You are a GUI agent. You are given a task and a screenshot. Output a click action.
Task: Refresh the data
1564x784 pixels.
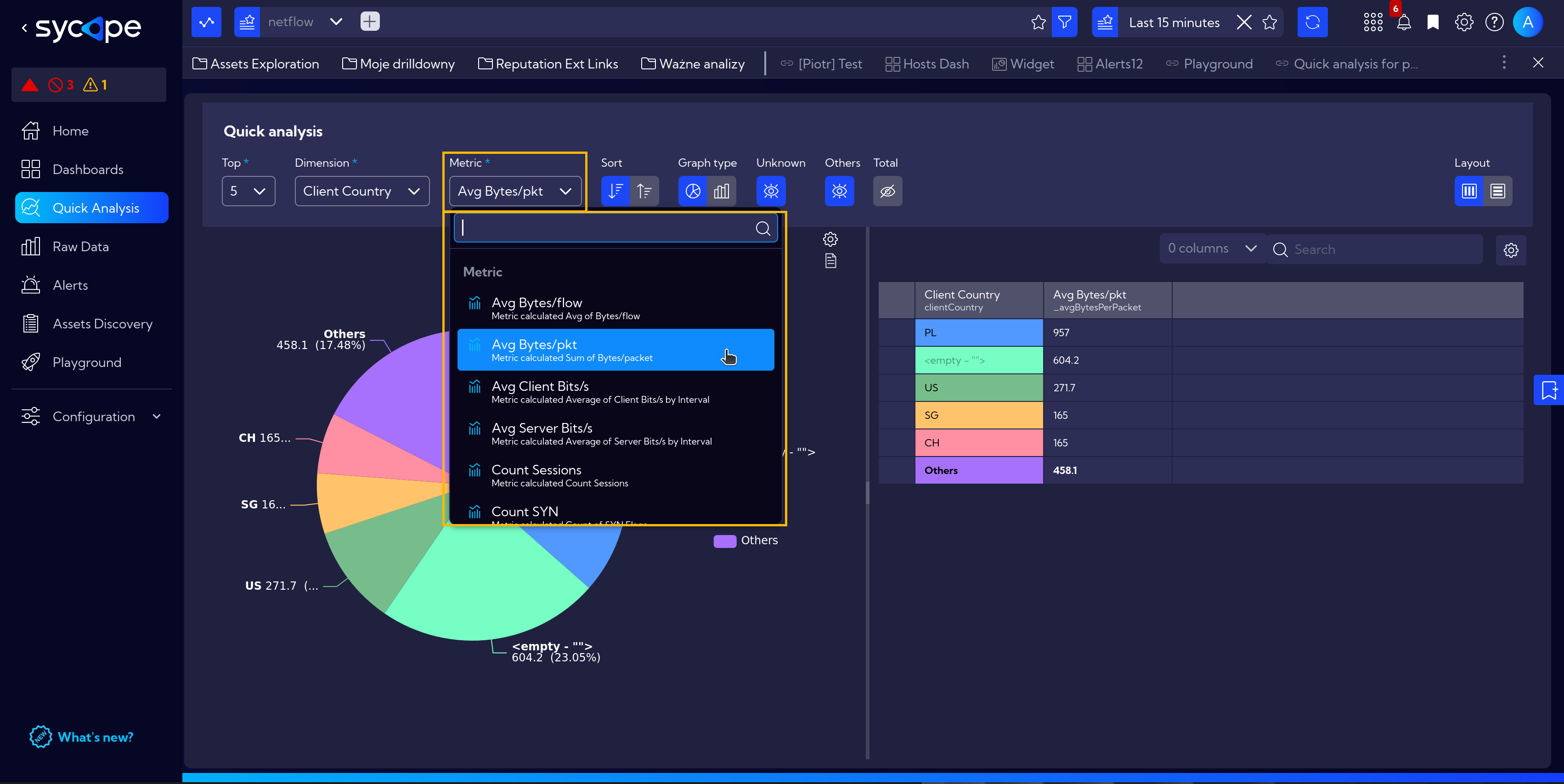[1313, 23]
